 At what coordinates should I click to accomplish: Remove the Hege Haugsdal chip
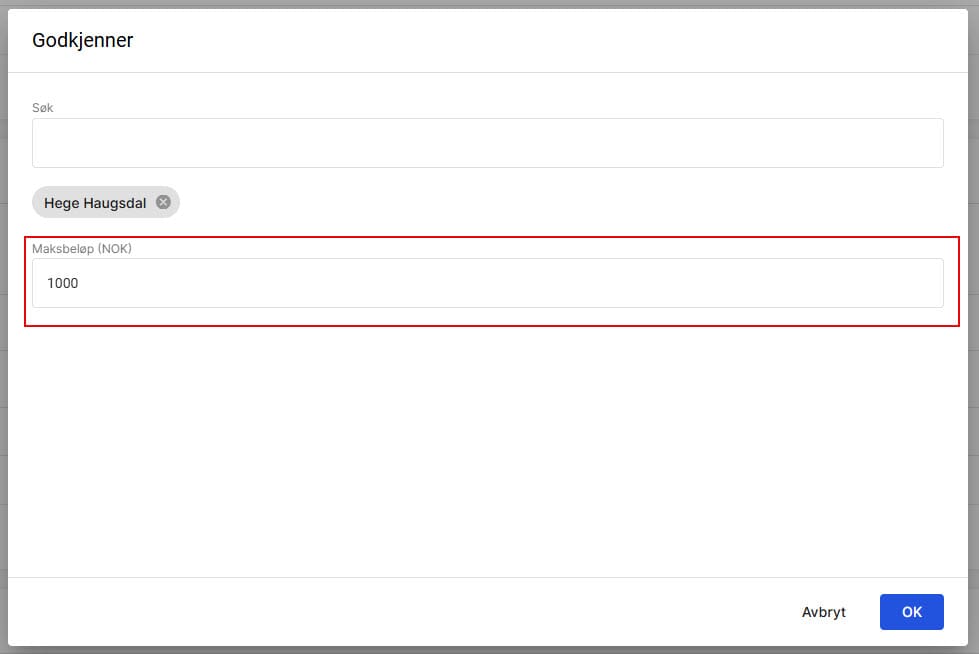pos(163,202)
